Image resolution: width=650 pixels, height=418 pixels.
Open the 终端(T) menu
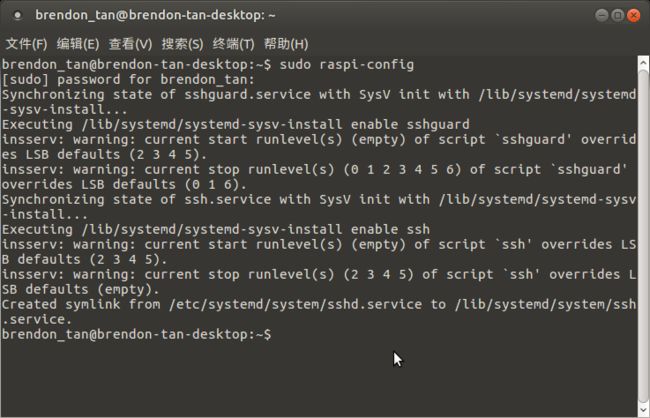coord(233,44)
